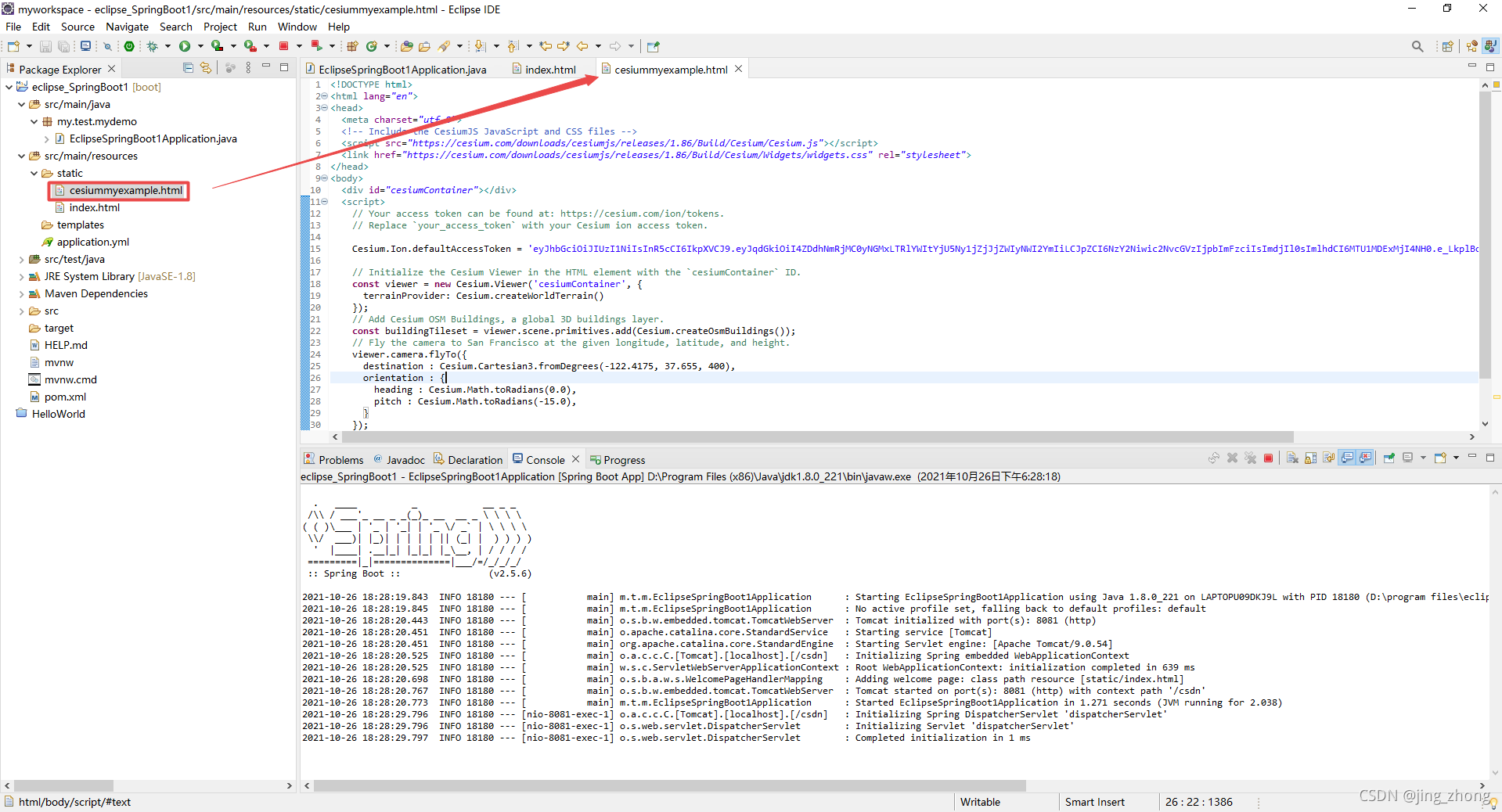Open the Progress tab

[x=618, y=459]
